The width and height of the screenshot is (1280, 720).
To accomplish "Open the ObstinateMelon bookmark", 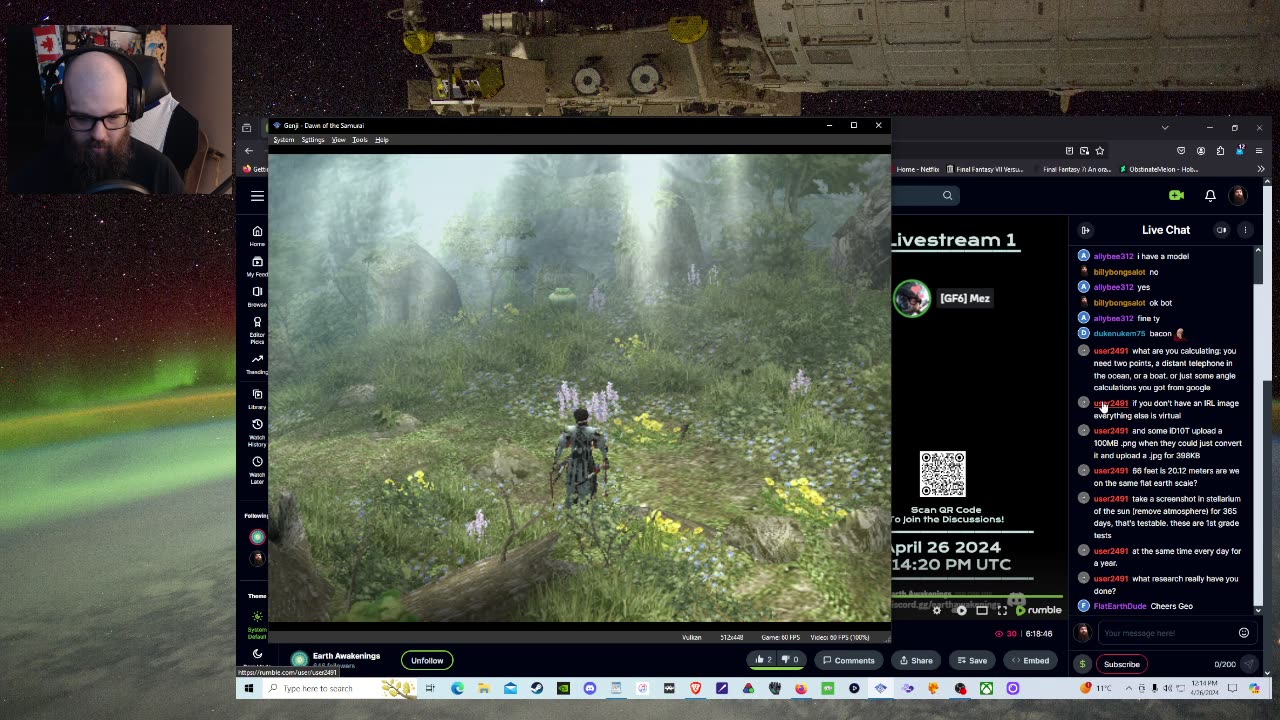I will pos(1159,169).
